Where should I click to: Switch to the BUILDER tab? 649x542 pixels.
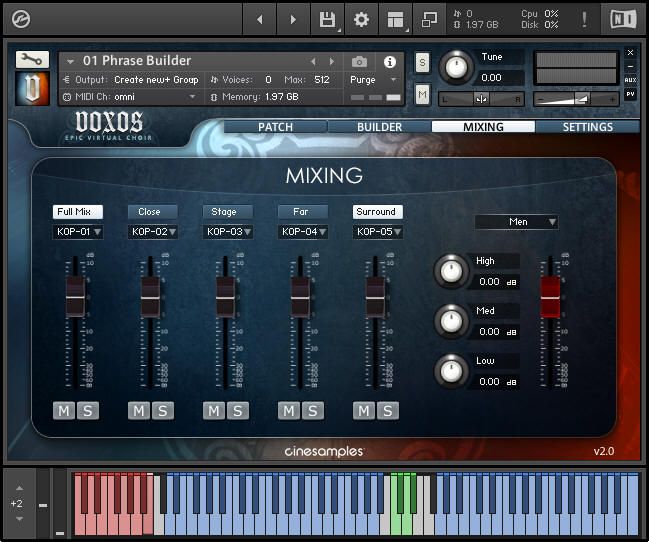coord(380,127)
